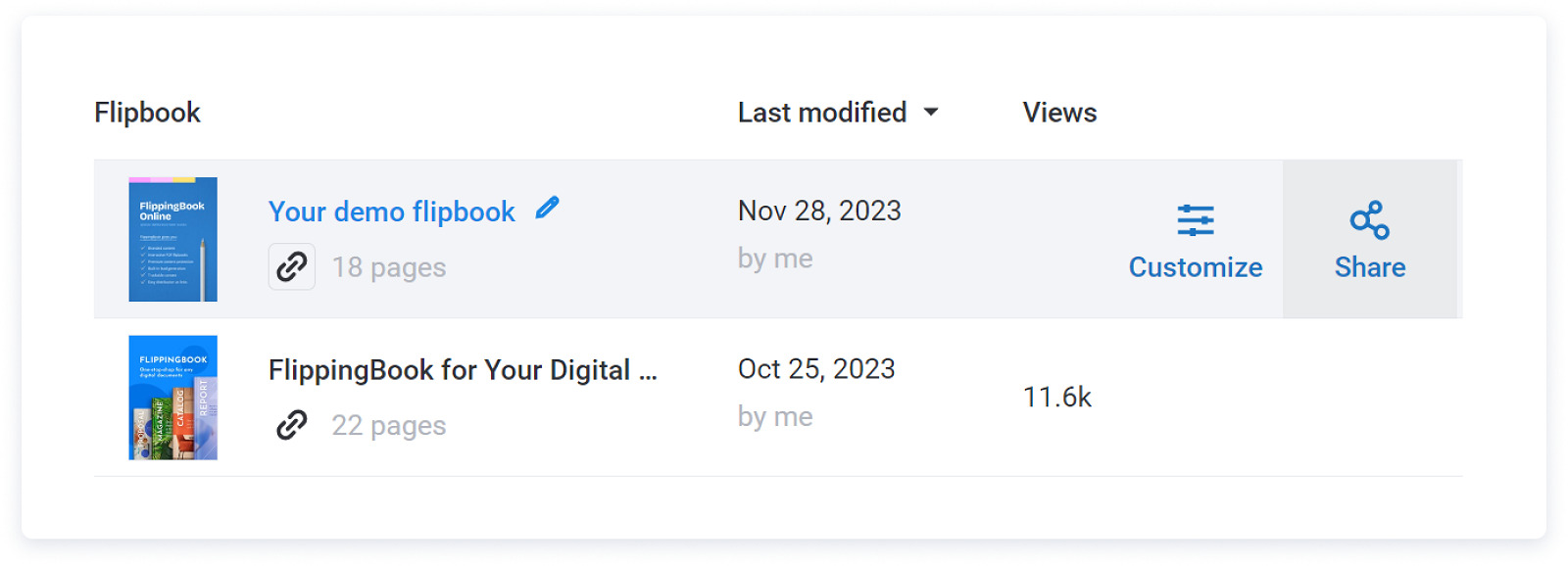Select the FlippingBook digital documents thumbnail

pos(172,397)
